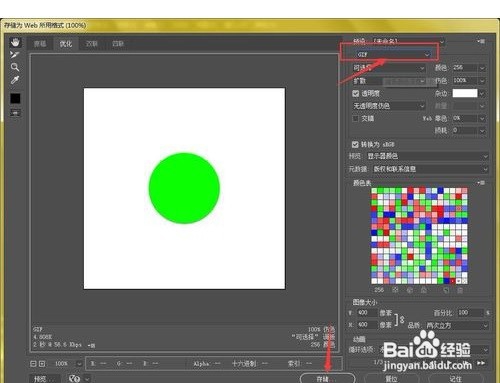The image size is (500, 383).
Task: Open the 无透明度仿色 transparency dither dropdown
Action: coord(389,106)
